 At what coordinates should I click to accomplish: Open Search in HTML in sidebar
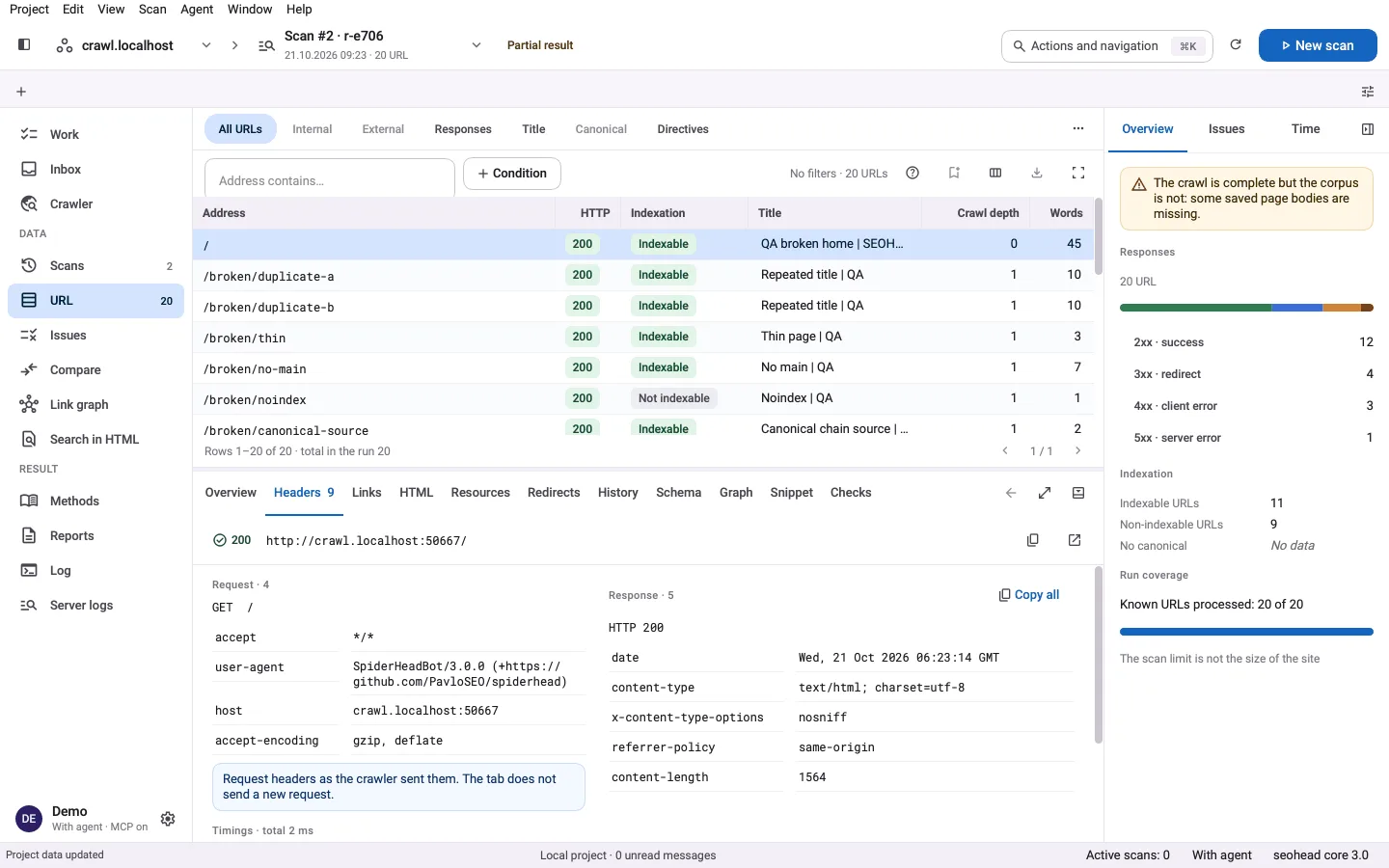click(x=96, y=439)
